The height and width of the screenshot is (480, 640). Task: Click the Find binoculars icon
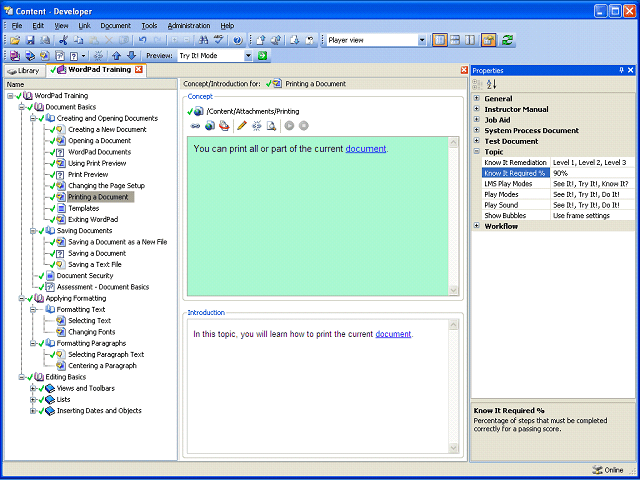click(x=203, y=40)
